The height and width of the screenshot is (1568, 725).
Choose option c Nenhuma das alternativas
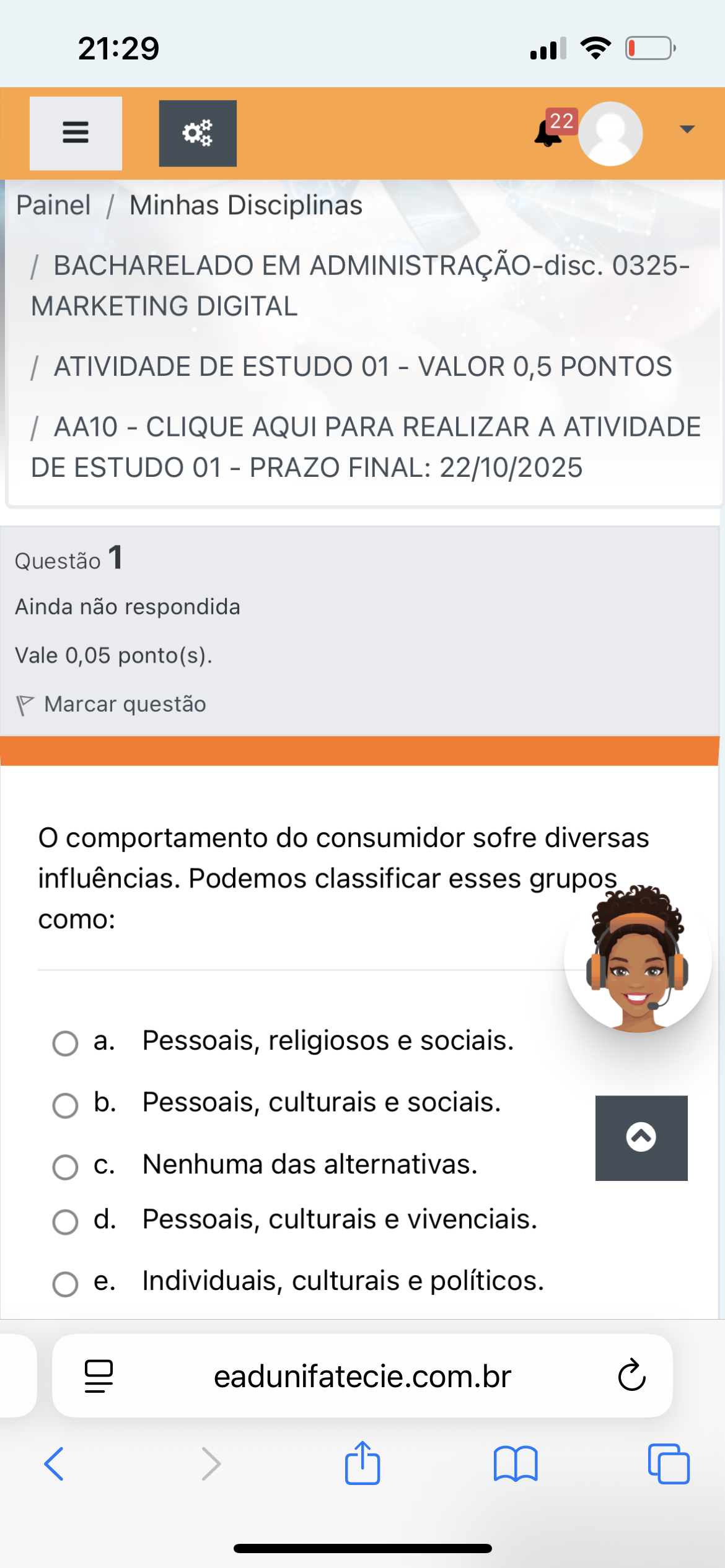(65, 1167)
